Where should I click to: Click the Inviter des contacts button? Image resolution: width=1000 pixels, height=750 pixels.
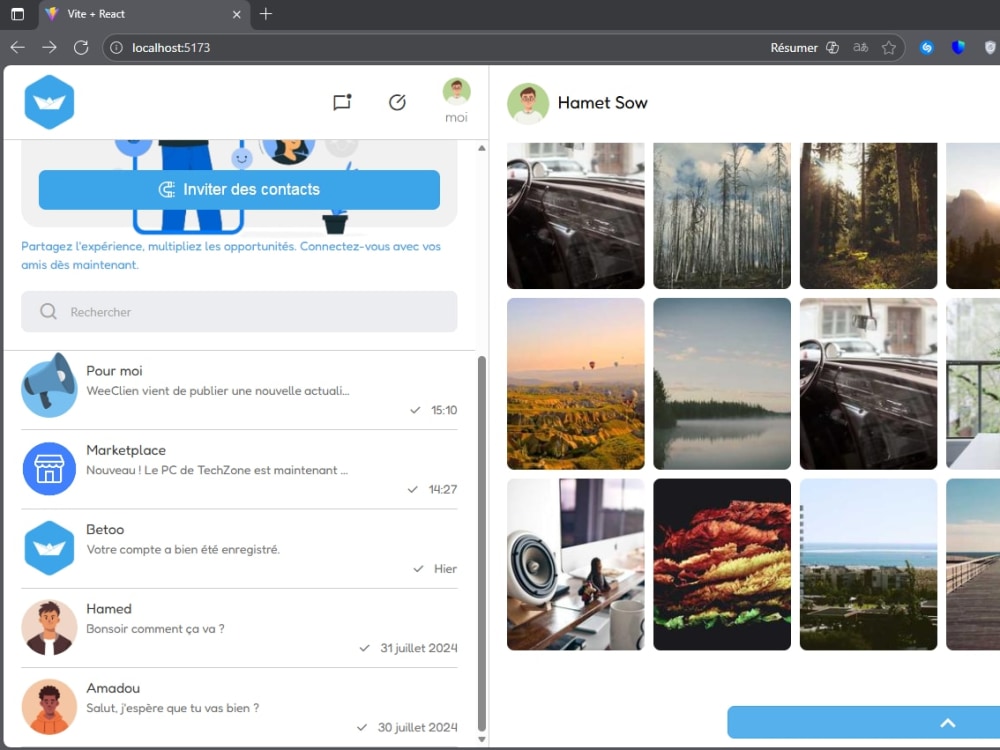pyautogui.click(x=239, y=189)
